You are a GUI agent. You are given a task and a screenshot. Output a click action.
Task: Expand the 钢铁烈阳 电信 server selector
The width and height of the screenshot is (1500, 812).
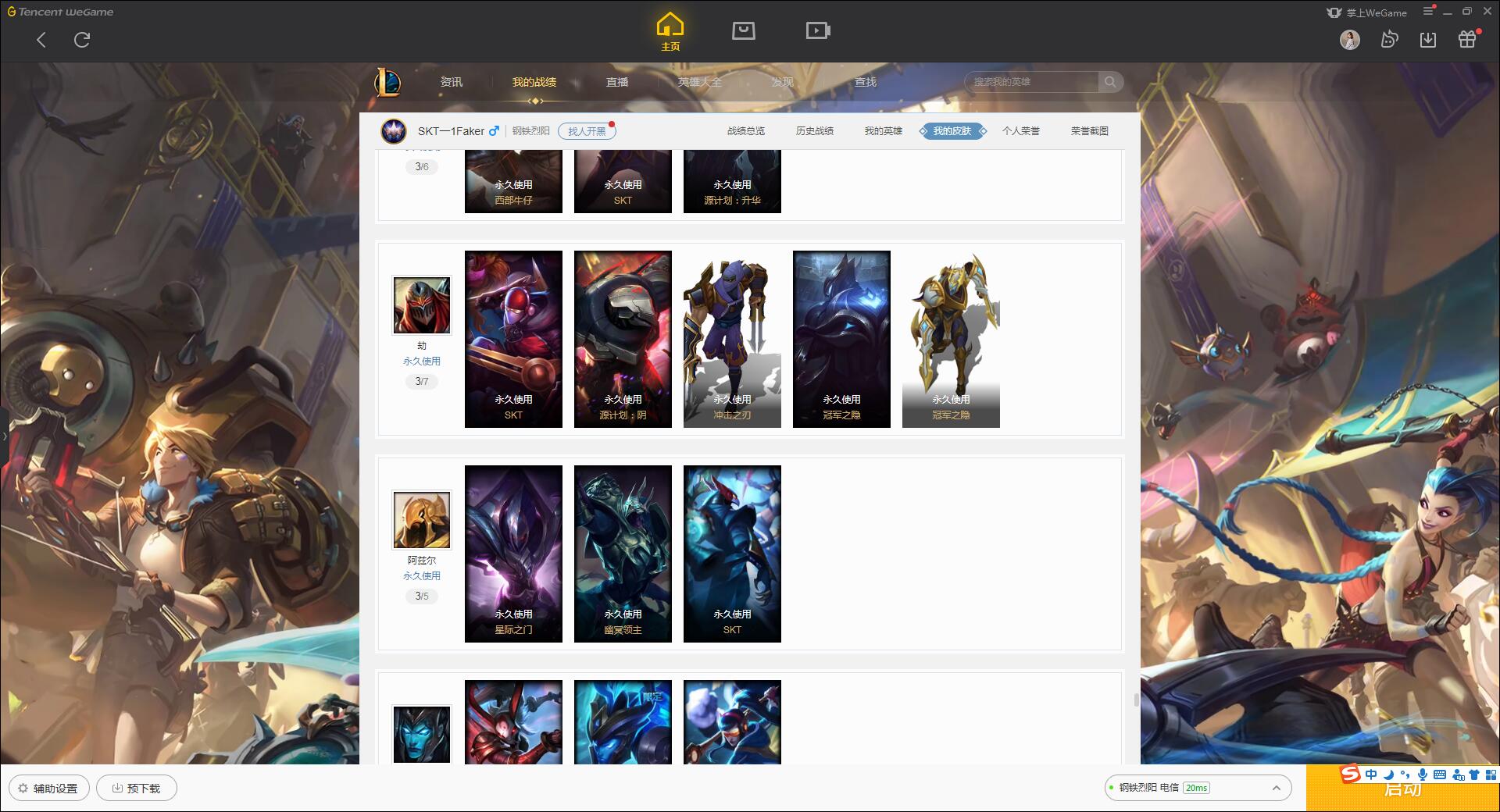1198,788
